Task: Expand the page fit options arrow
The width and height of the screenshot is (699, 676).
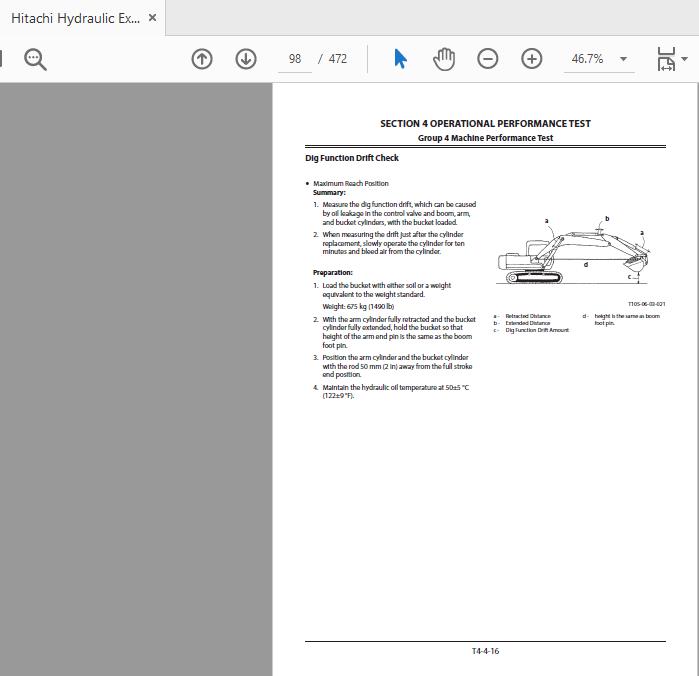Action: coord(684,59)
